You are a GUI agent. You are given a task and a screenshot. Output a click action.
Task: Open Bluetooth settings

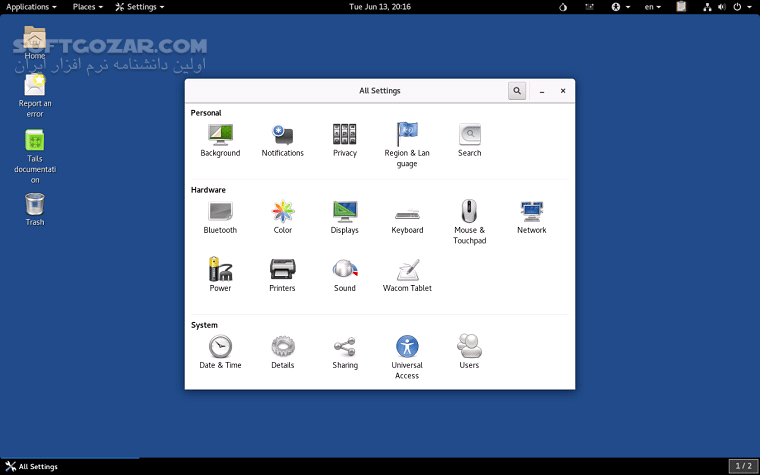(220, 213)
